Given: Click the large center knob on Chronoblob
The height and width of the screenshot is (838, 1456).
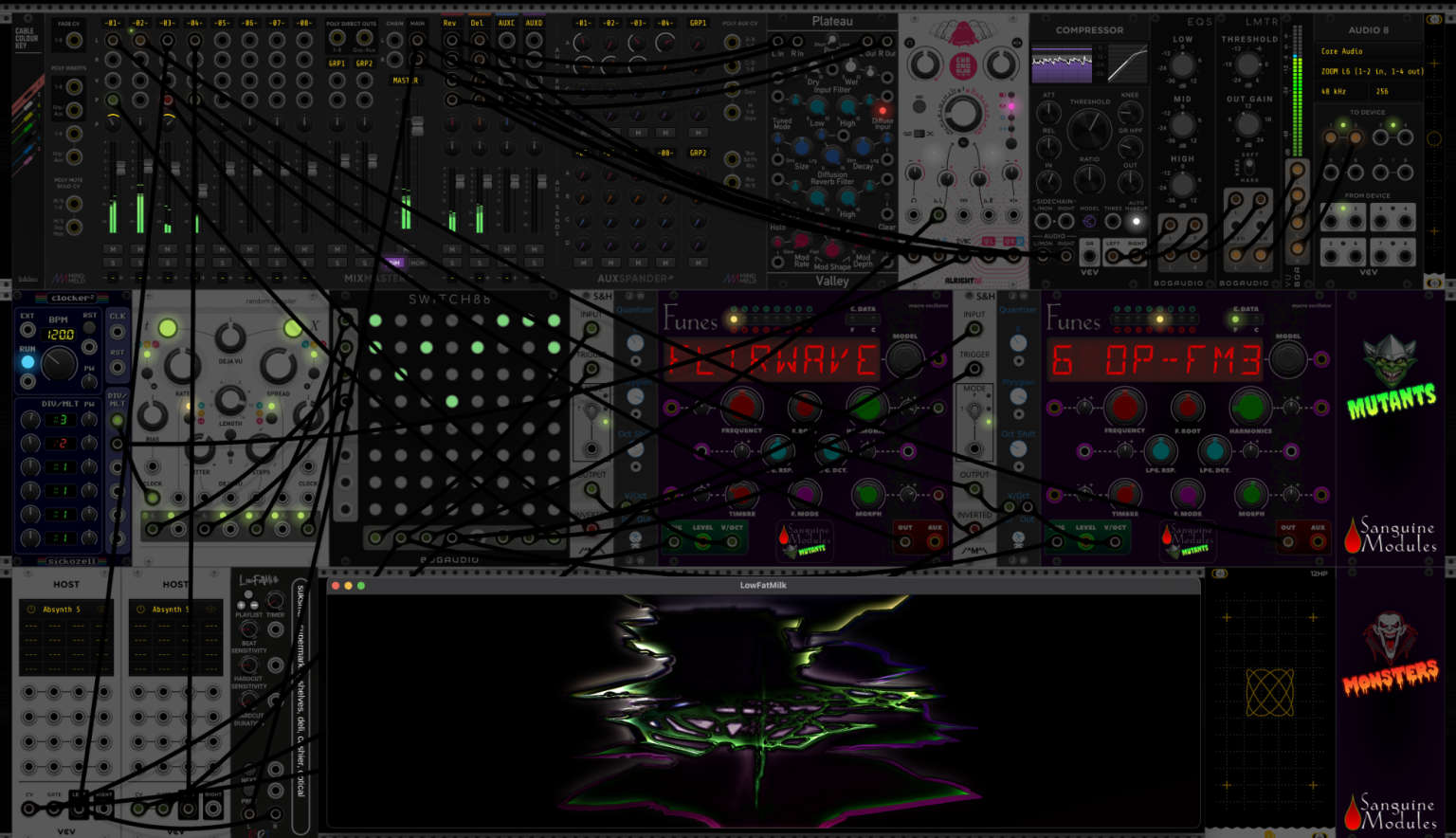Looking at the screenshot, I should tap(962, 115).
